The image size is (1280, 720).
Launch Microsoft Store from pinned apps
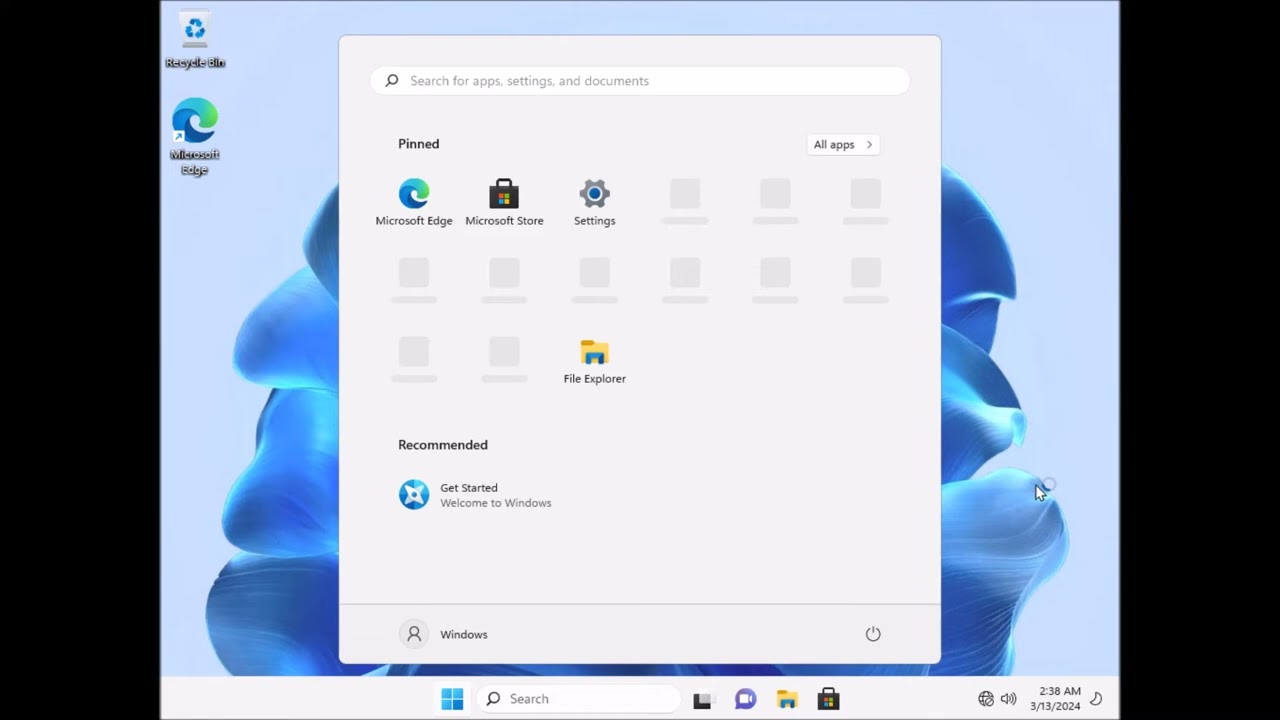504,203
